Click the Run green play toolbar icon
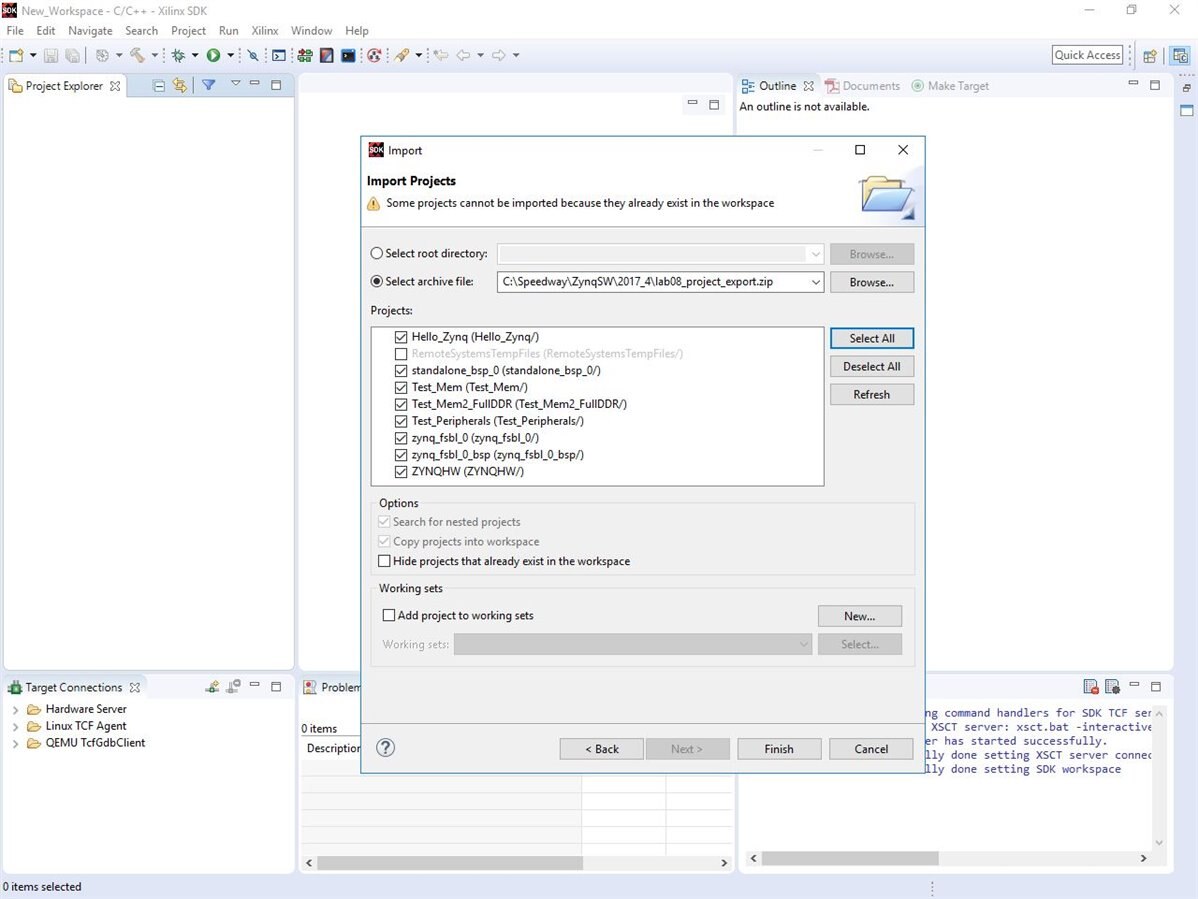Image resolution: width=1198 pixels, height=899 pixels. pos(213,55)
